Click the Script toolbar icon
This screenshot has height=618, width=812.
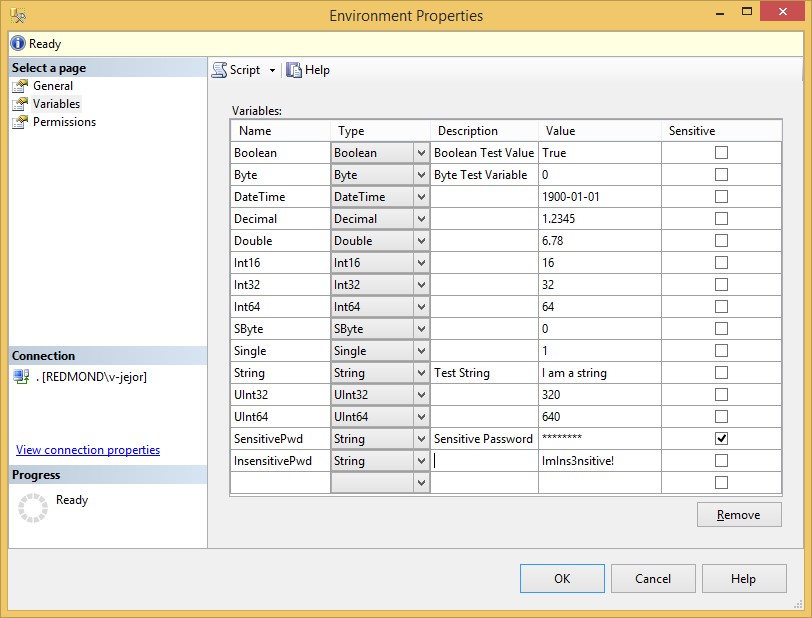(x=219, y=70)
